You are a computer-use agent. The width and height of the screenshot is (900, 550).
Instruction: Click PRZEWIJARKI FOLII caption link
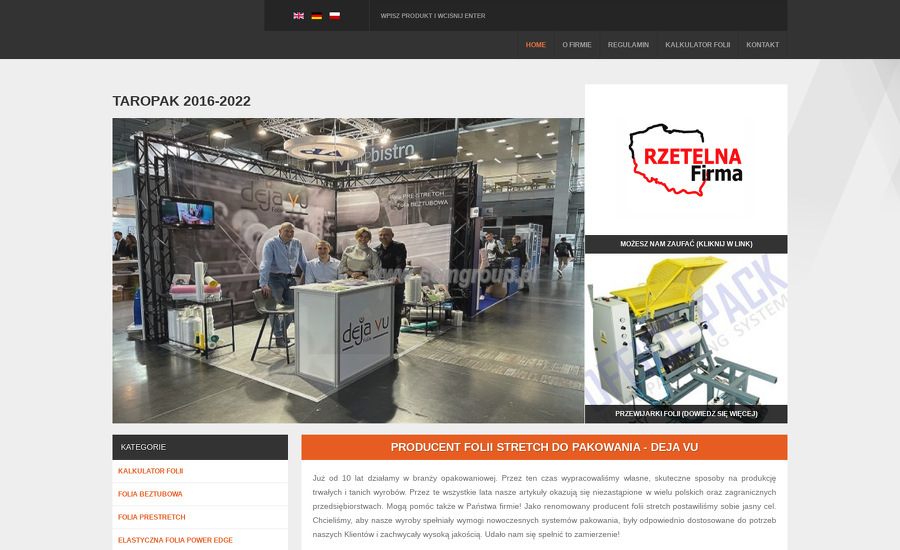coord(686,414)
